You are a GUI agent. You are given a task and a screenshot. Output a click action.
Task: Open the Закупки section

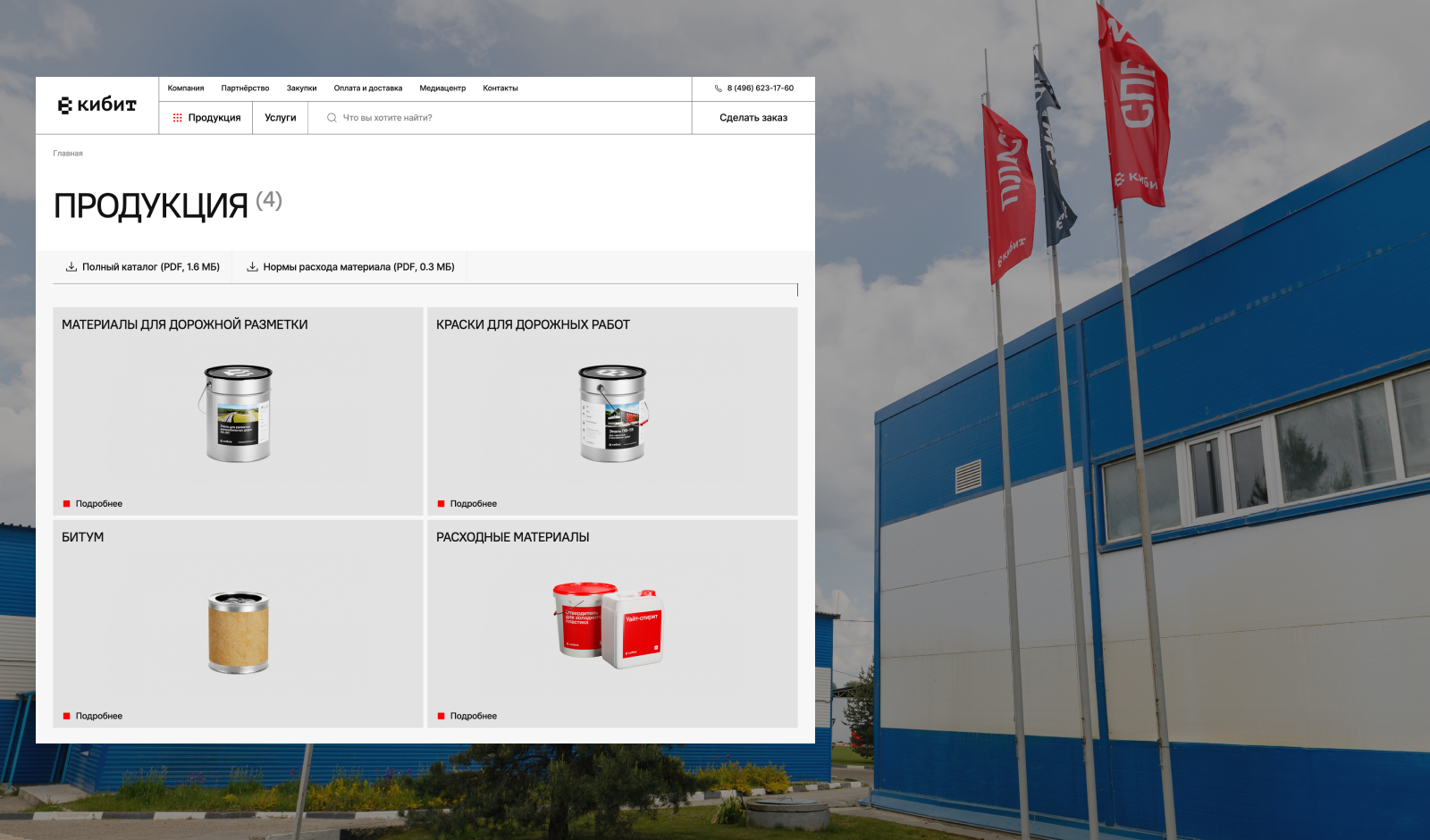coord(301,88)
